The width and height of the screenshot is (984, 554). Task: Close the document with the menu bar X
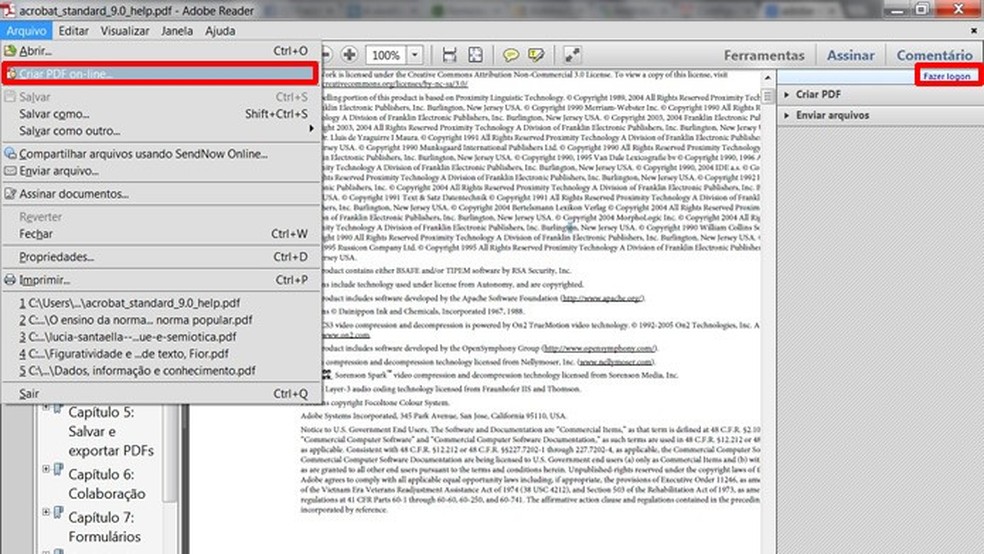click(x=974, y=30)
